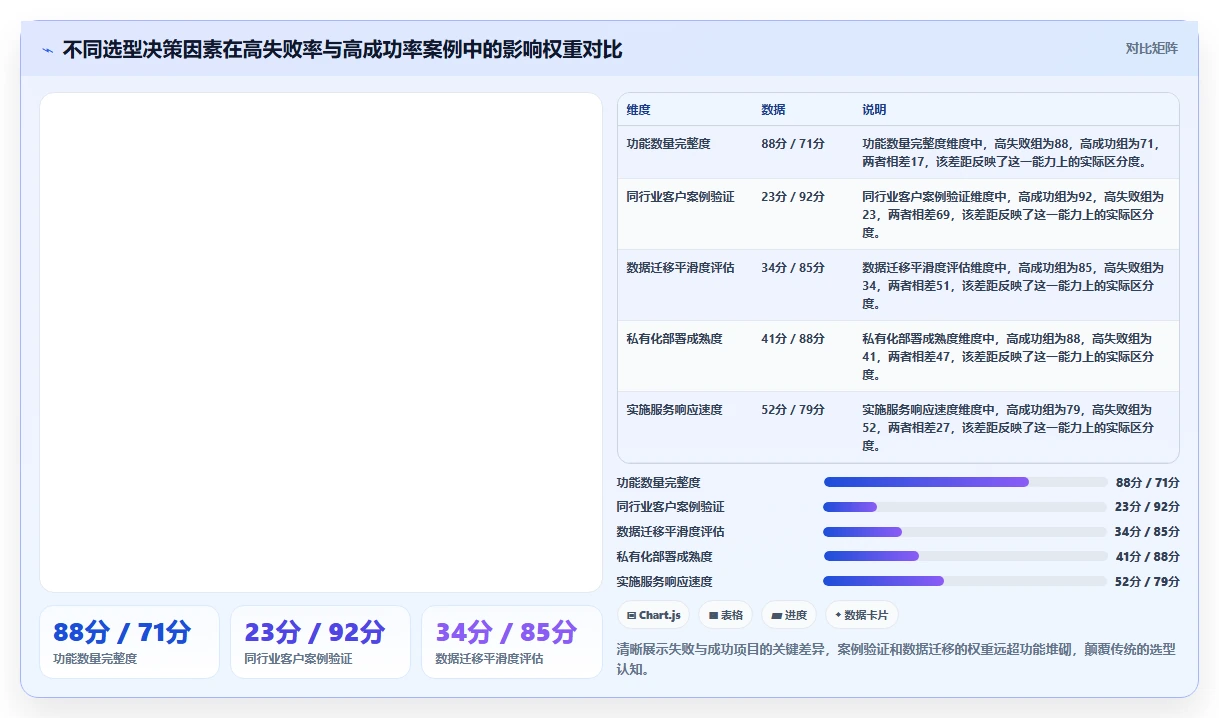Click progress list value 41分 / 88分
The height and width of the screenshot is (718, 1219).
[x=1147, y=556]
